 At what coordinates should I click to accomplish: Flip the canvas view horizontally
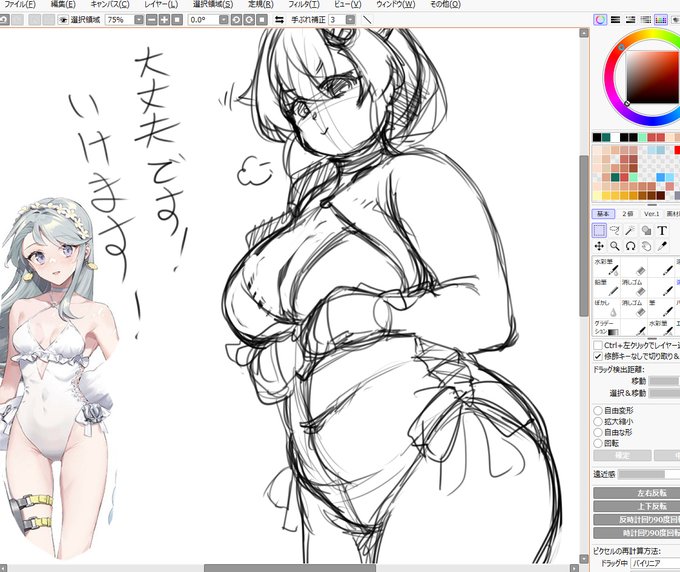[280, 20]
